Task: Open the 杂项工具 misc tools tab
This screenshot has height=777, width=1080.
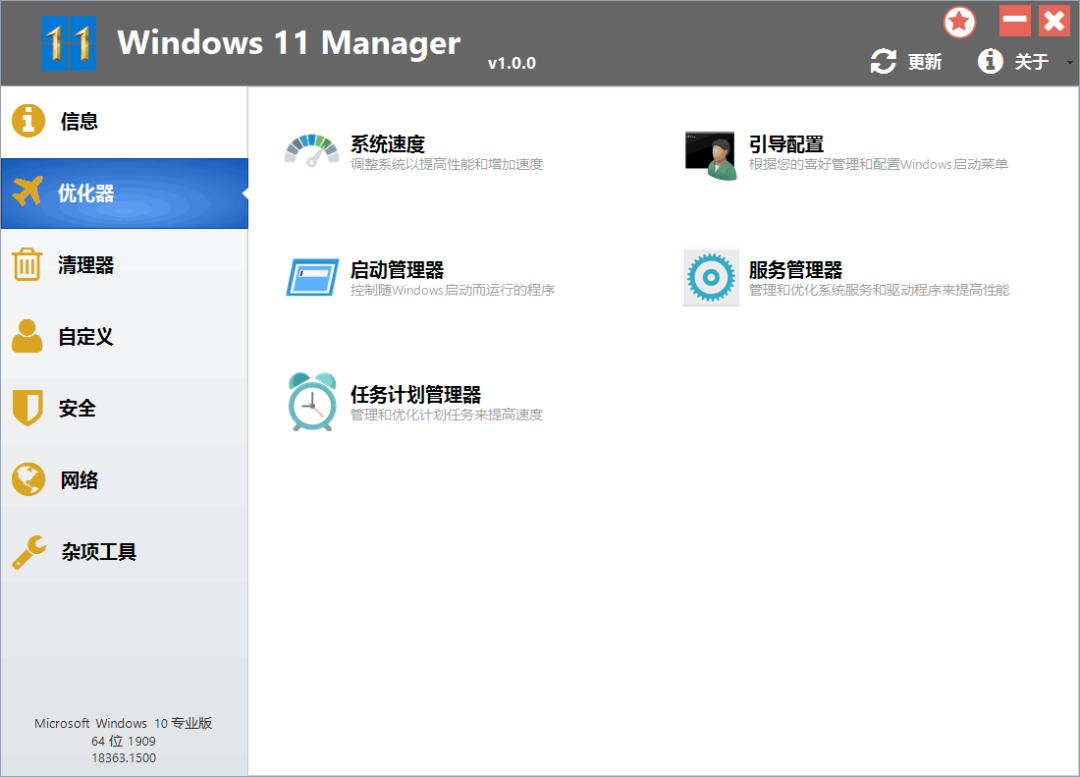Action: click(x=125, y=552)
